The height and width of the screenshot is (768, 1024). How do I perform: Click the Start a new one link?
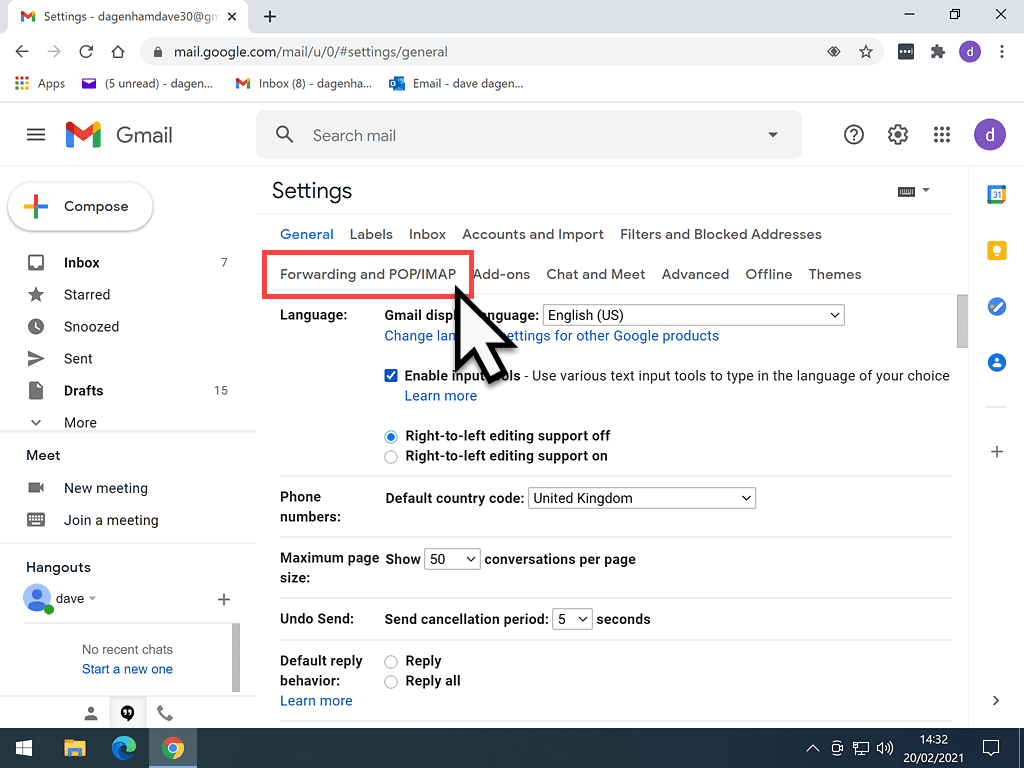point(127,669)
